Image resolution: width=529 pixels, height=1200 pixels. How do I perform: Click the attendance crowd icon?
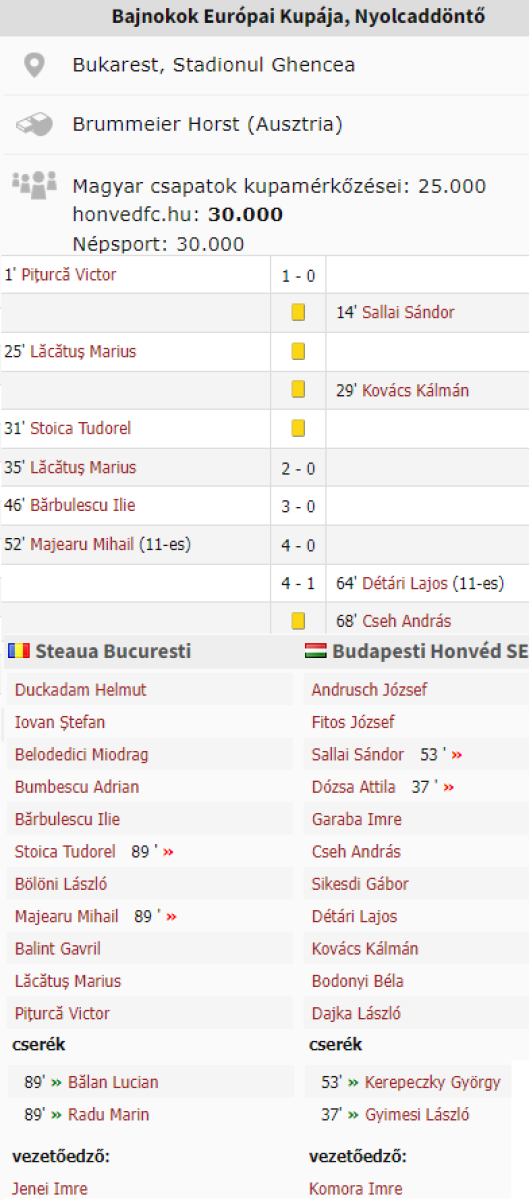tap(34, 184)
